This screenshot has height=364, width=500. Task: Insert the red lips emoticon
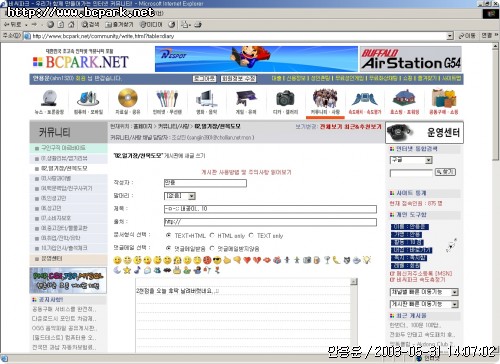coord(267,260)
